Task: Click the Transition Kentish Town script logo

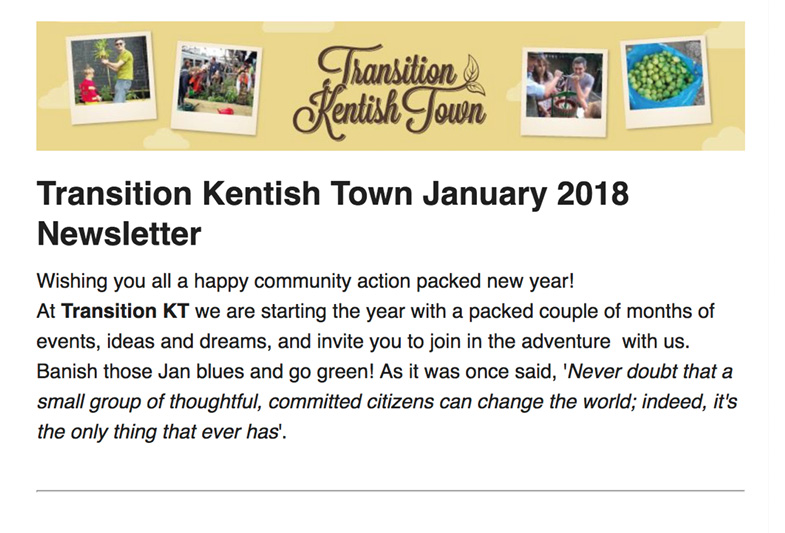Action: (x=389, y=91)
